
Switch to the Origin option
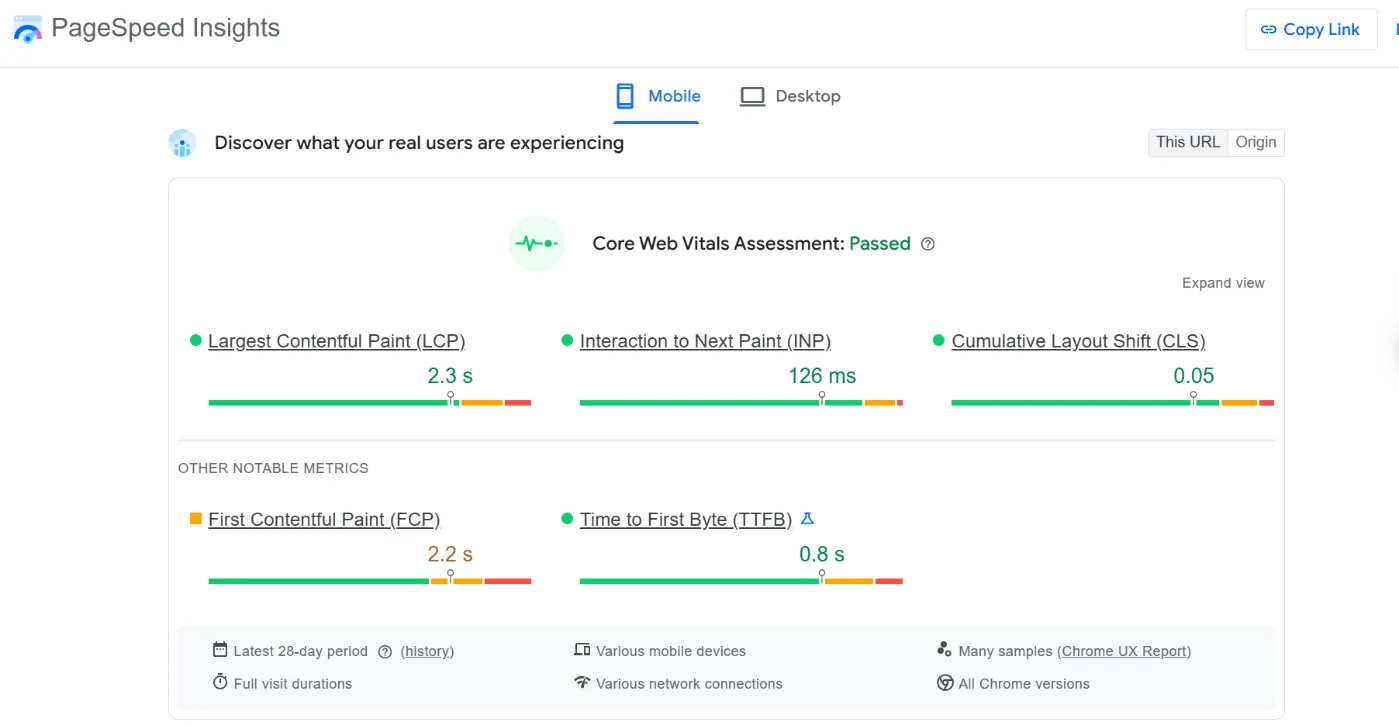1256,142
